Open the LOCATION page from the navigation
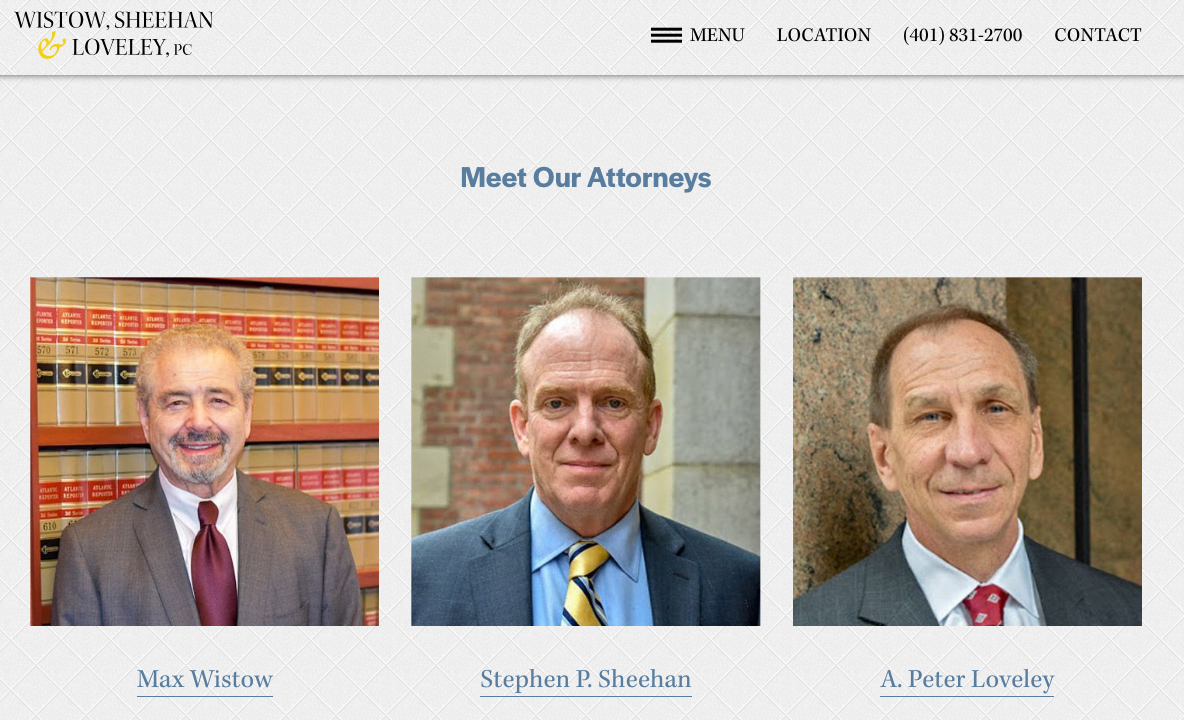The width and height of the screenshot is (1184, 720). [823, 35]
